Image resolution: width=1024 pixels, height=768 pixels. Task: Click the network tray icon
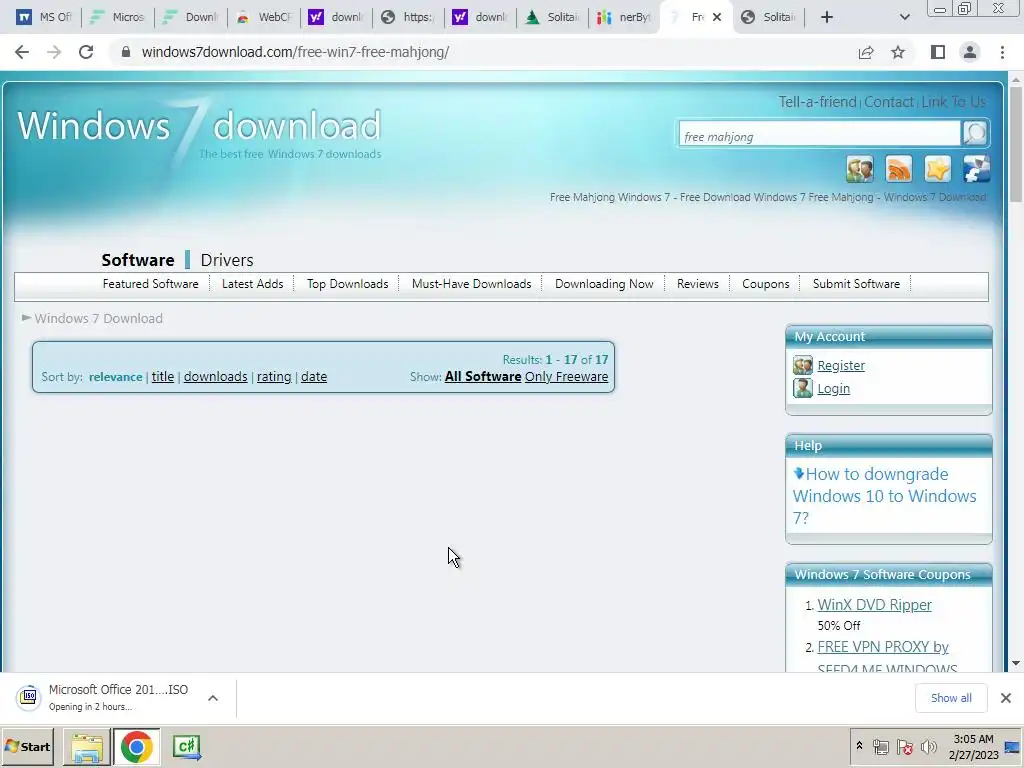click(x=880, y=746)
